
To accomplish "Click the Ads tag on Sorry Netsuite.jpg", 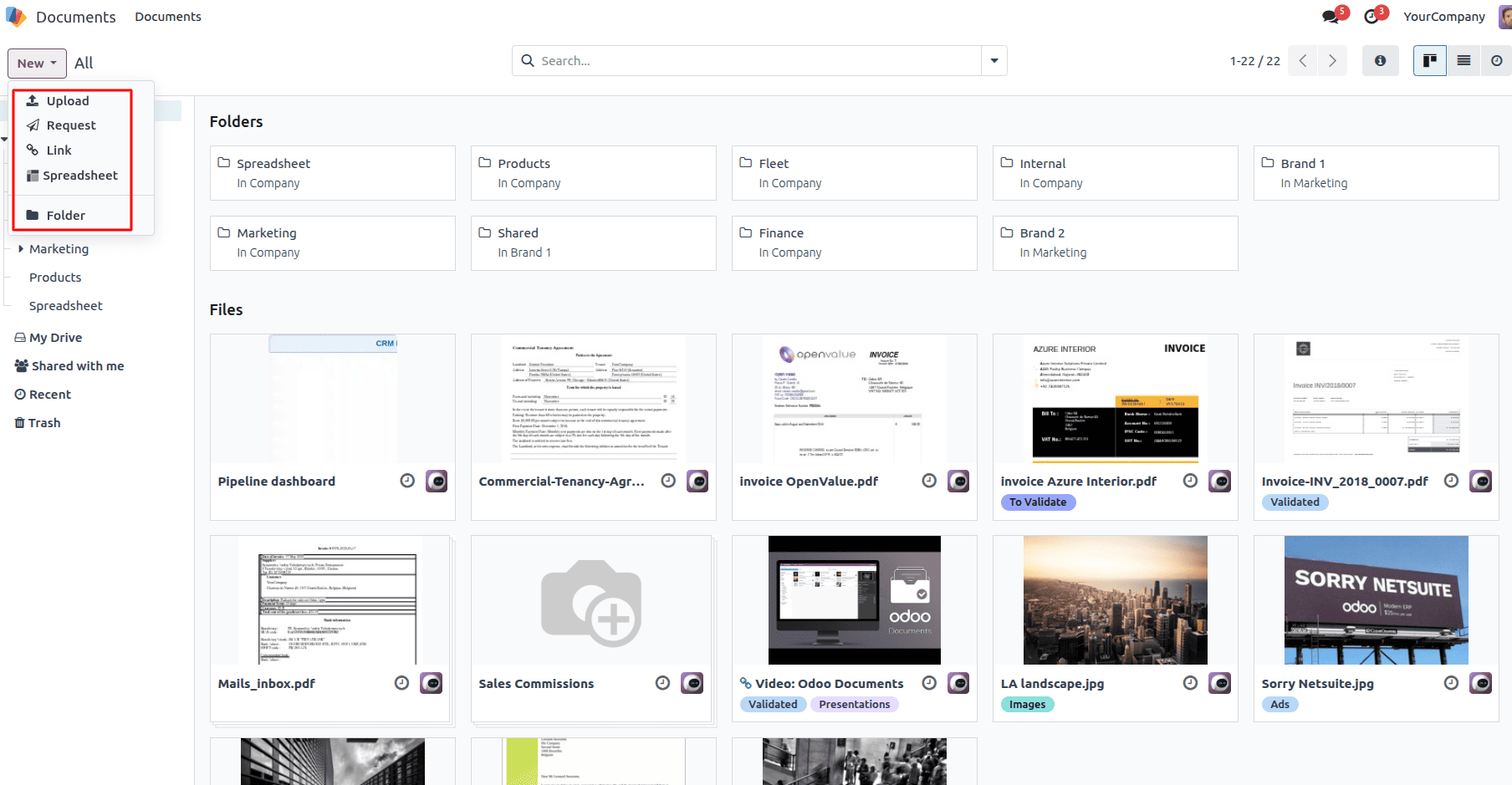I will click(x=1280, y=705).
